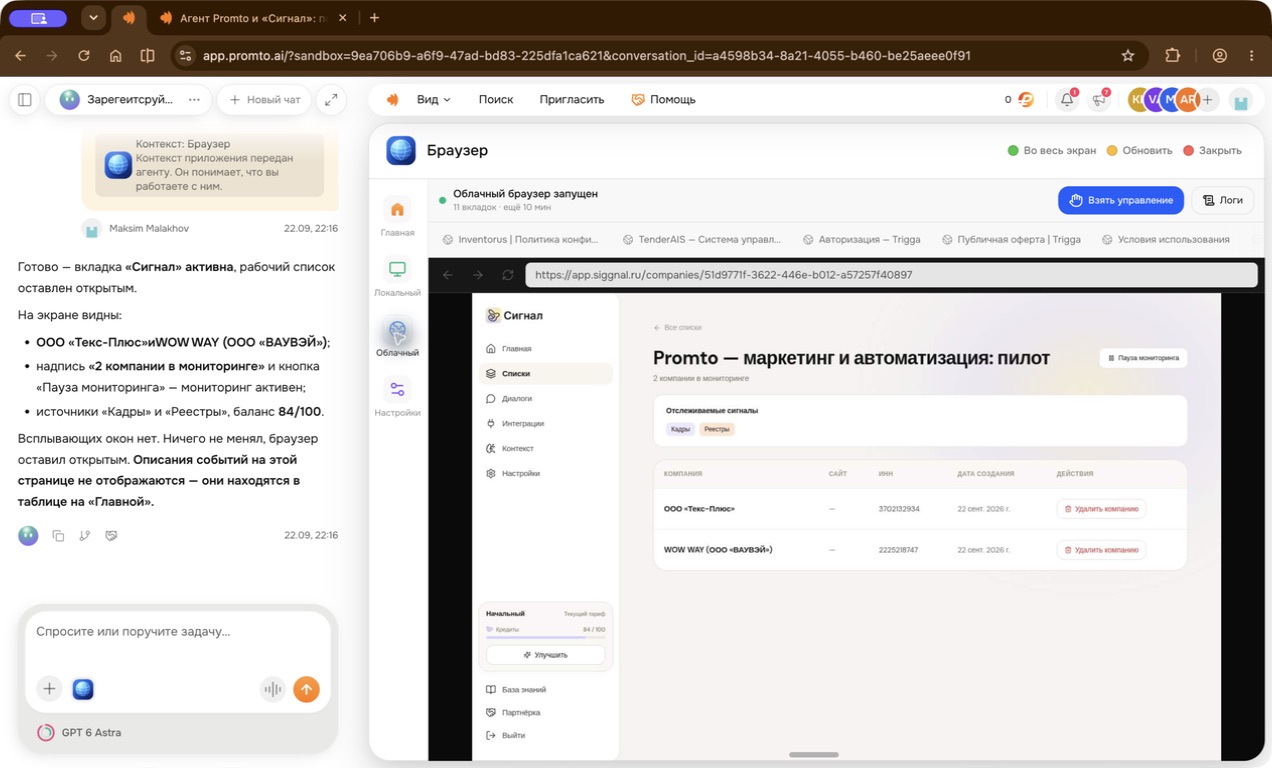
Task: Open Диалоги in Сигнал sidebar
Action: pyautogui.click(x=545, y=398)
